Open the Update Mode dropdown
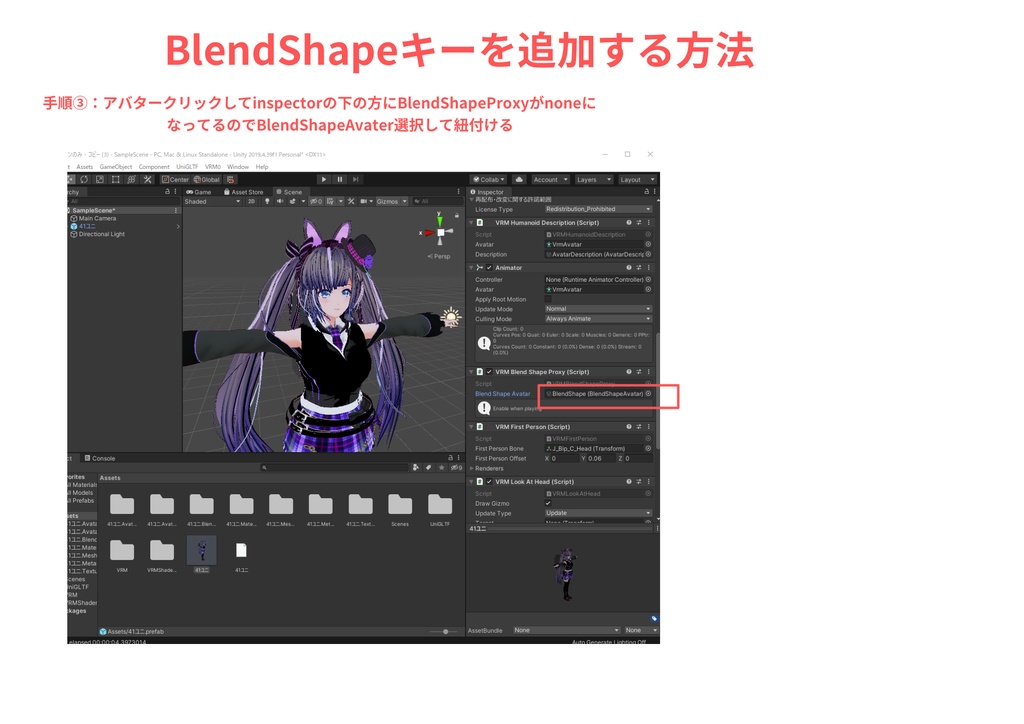 coord(597,309)
